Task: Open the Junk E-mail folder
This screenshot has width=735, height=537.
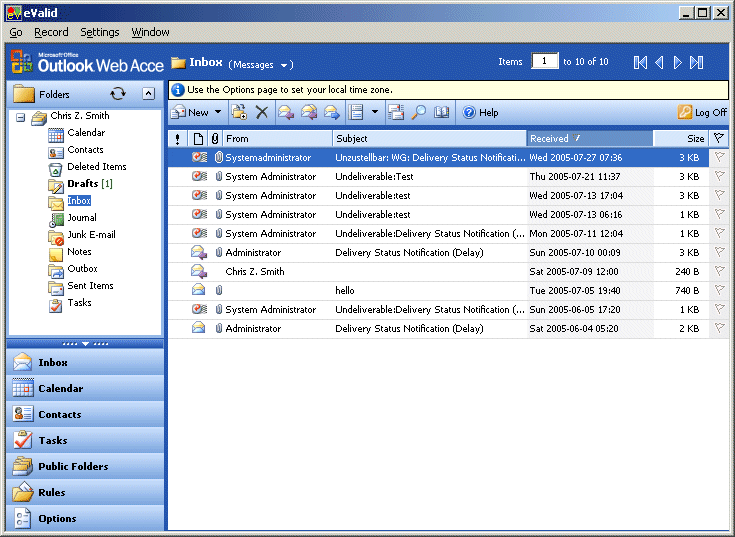Action: point(91,234)
